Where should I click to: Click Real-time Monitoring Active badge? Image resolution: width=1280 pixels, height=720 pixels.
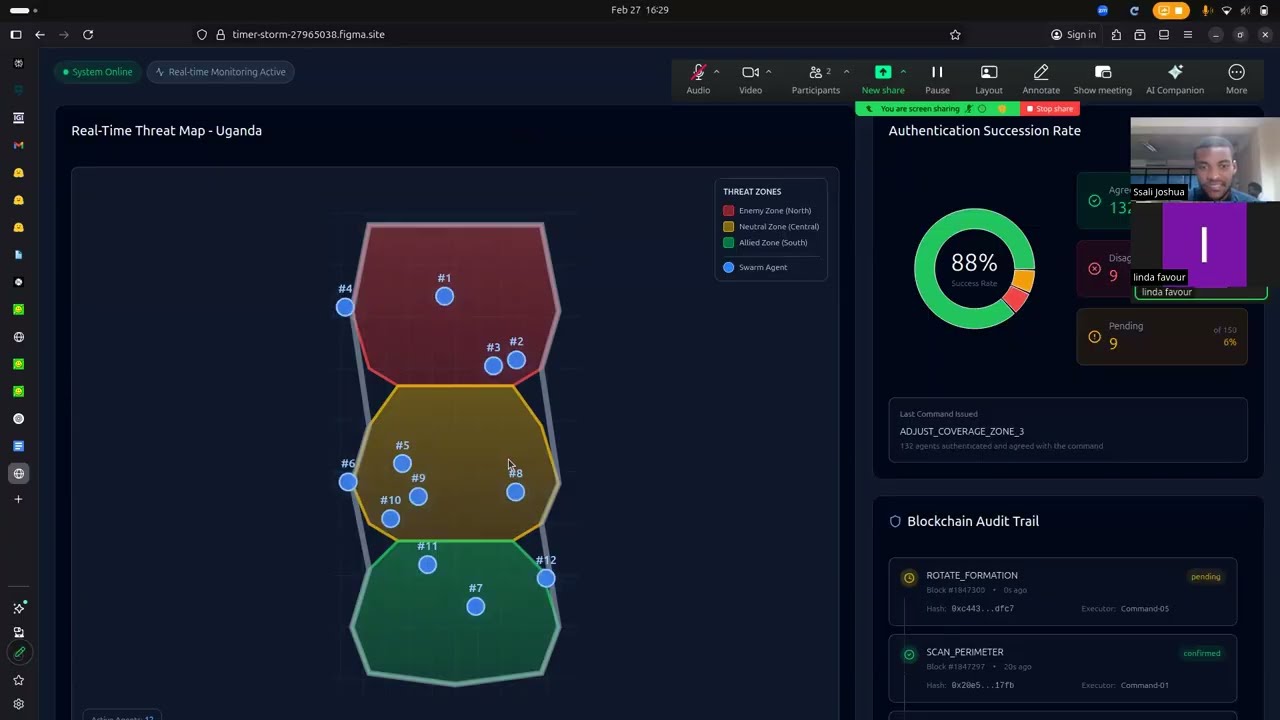pyautogui.click(x=220, y=72)
